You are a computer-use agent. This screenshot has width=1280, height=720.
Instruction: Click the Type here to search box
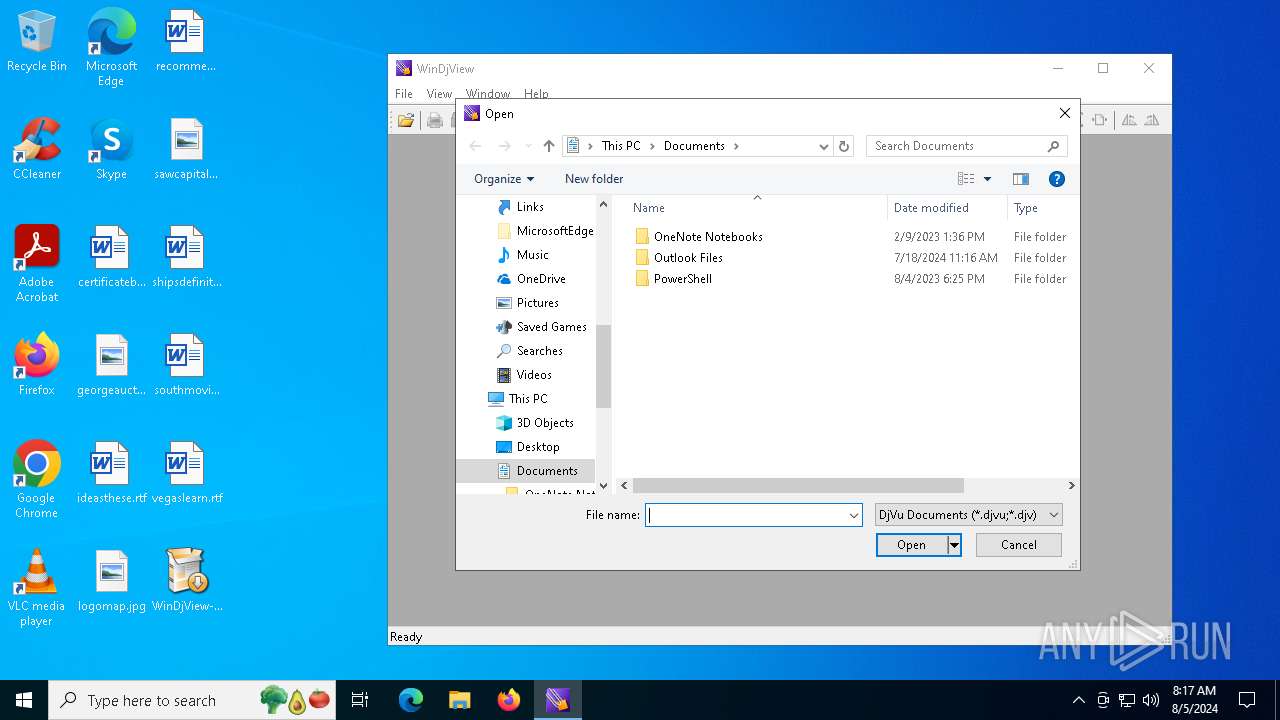pyautogui.click(x=192, y=700)
